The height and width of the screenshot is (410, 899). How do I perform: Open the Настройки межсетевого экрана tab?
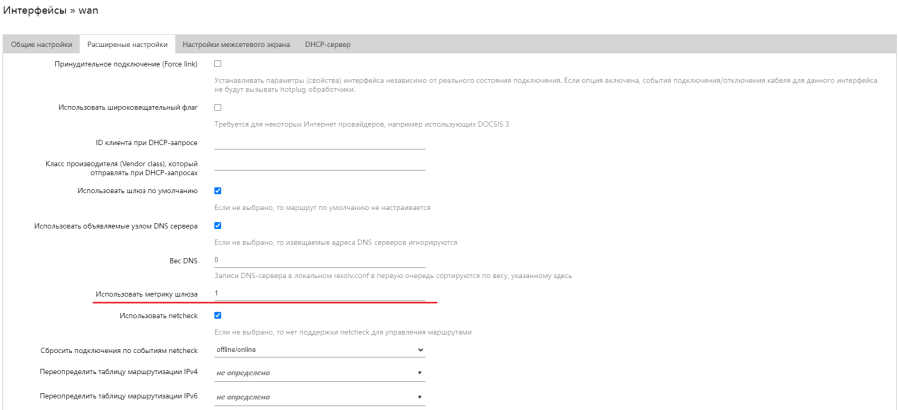pyautogui.click(x=236, y=45)
